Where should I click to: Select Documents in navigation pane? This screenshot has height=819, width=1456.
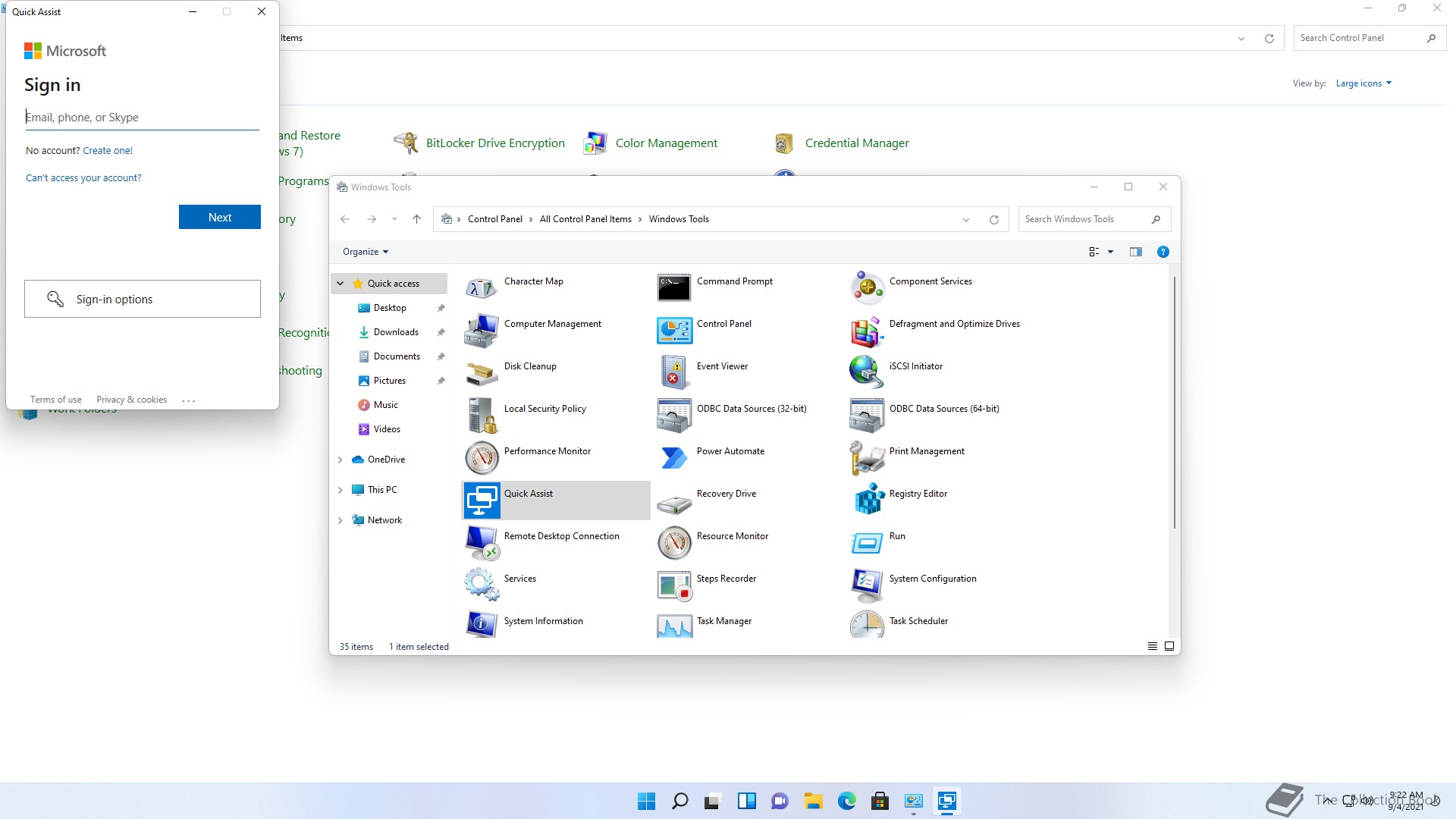pyautogui.click(x=397, y=356)
